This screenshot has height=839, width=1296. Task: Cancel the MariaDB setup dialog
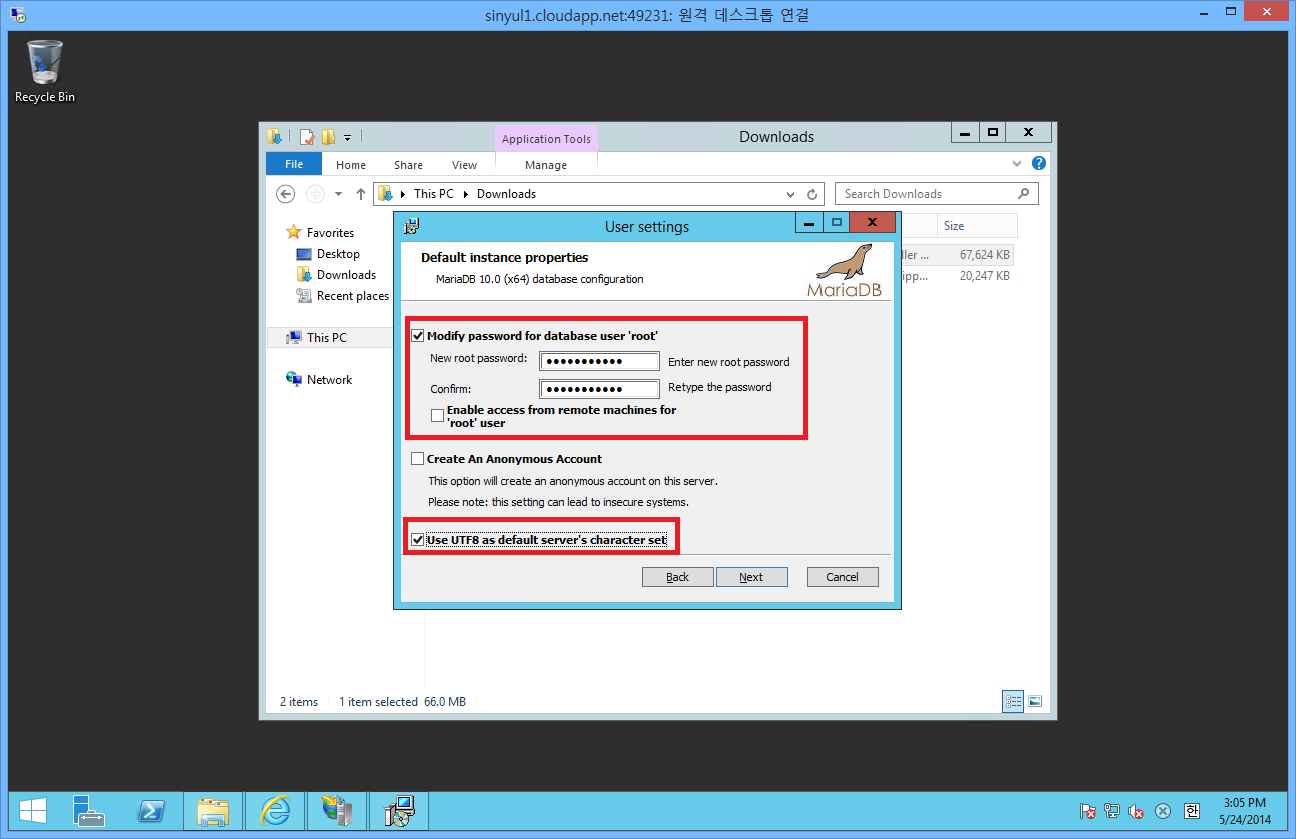[842, 577]
